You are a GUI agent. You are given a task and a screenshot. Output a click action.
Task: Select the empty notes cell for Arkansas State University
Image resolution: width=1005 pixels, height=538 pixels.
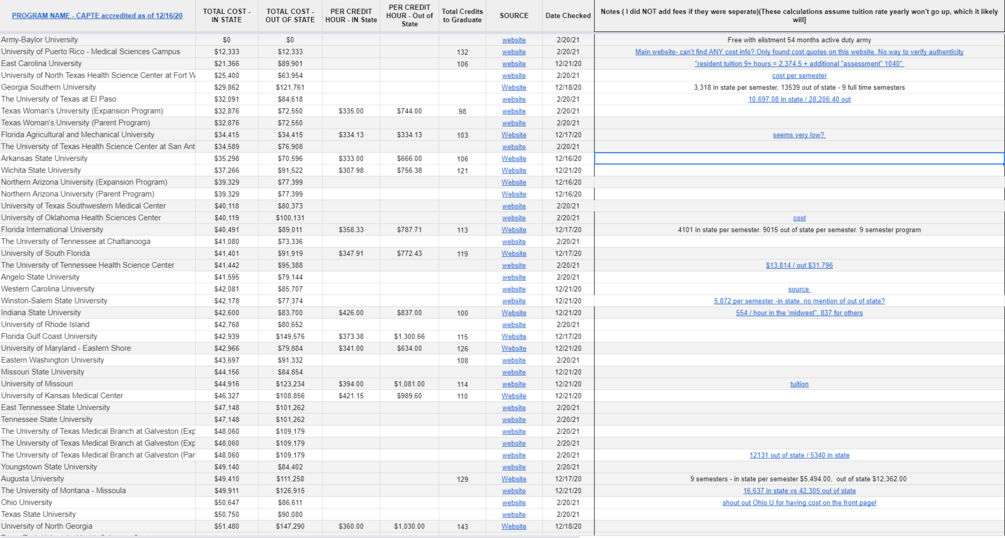[799, 158]
